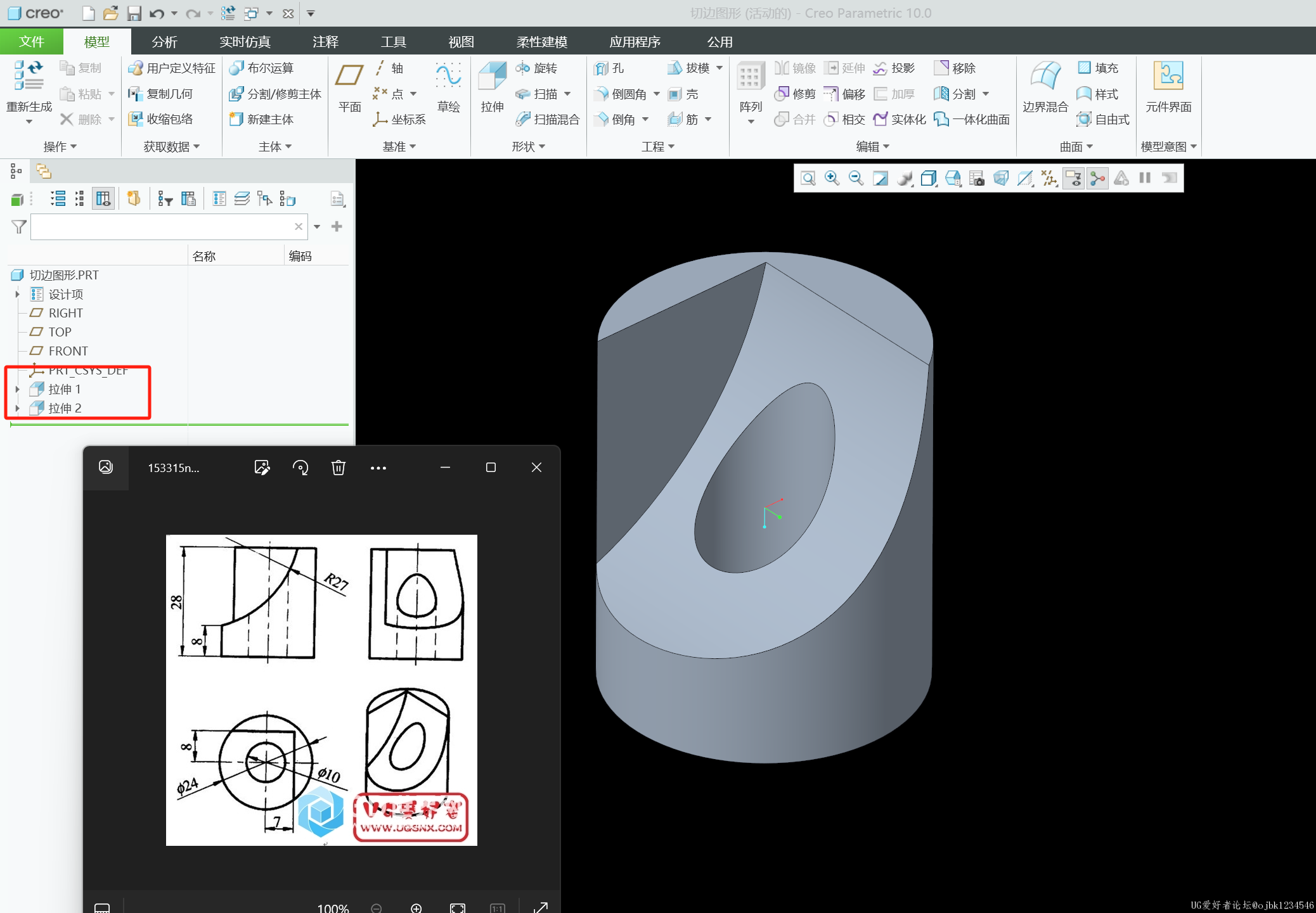Click the Shrinkwrap (收缩包络) tool
Image resolution: width=1316 pixels, height=913 pixels.
pos(160,119)
